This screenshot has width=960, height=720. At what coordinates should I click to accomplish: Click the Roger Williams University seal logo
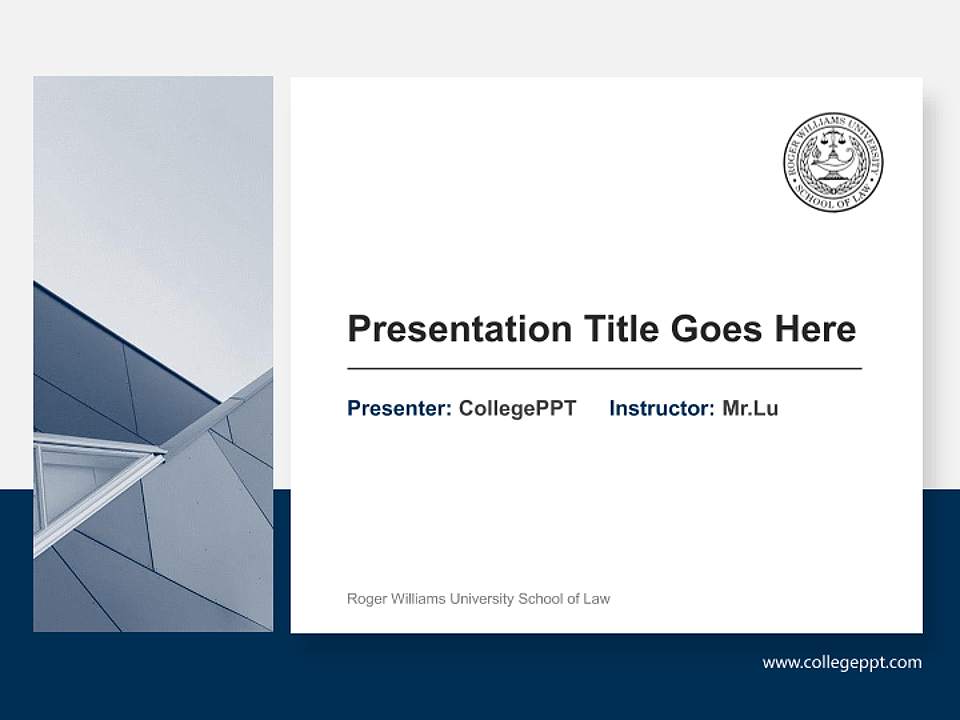pyautogui.click(x=832, y=162)
